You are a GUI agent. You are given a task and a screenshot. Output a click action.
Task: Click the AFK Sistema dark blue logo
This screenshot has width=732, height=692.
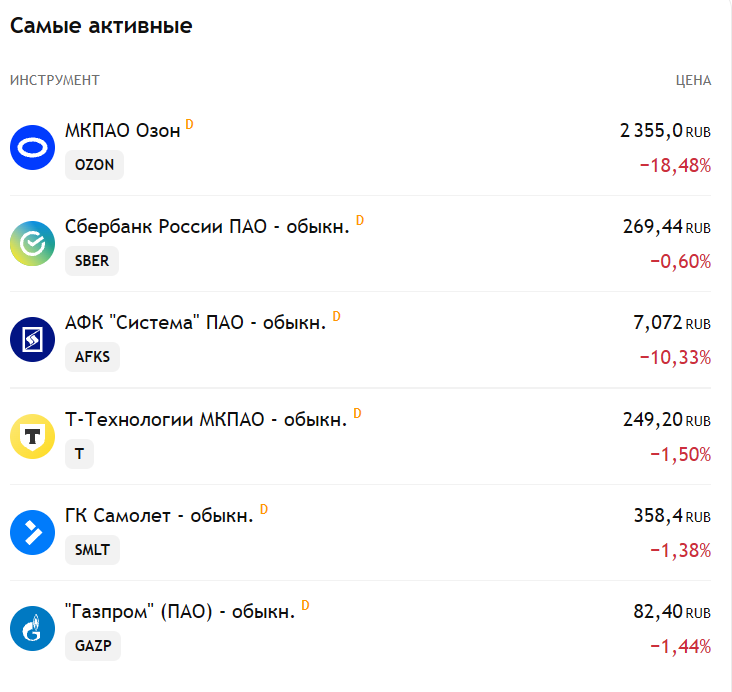[x=32, y=340]
